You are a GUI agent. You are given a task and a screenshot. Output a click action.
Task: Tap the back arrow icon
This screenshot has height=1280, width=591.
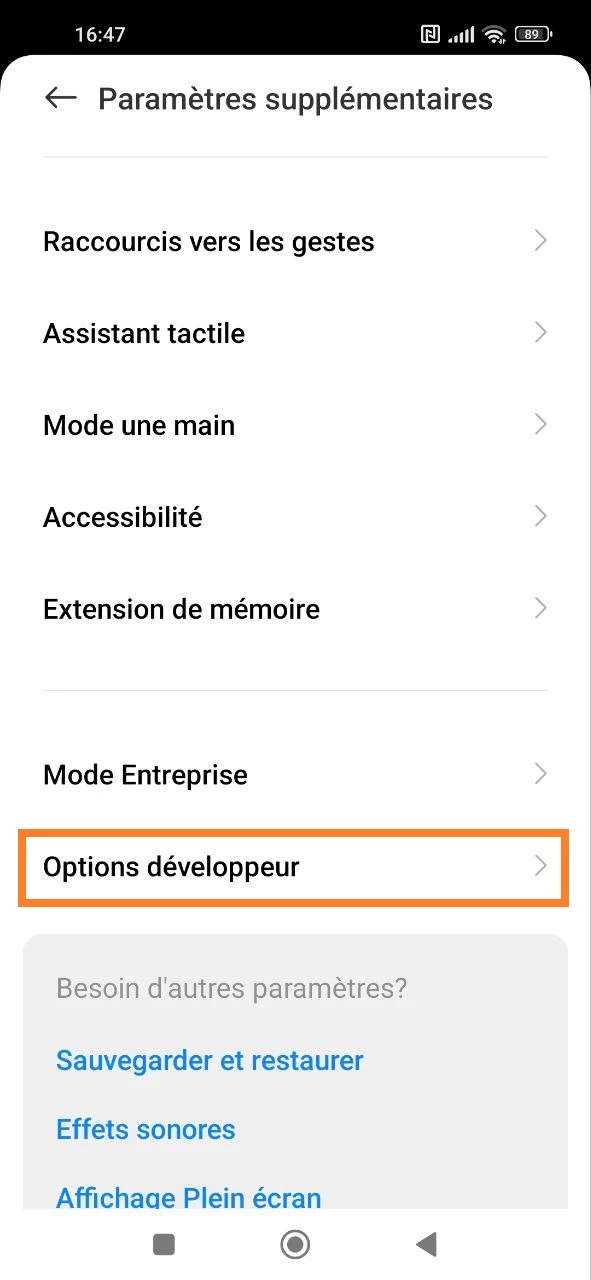click(x=61, y=98)
